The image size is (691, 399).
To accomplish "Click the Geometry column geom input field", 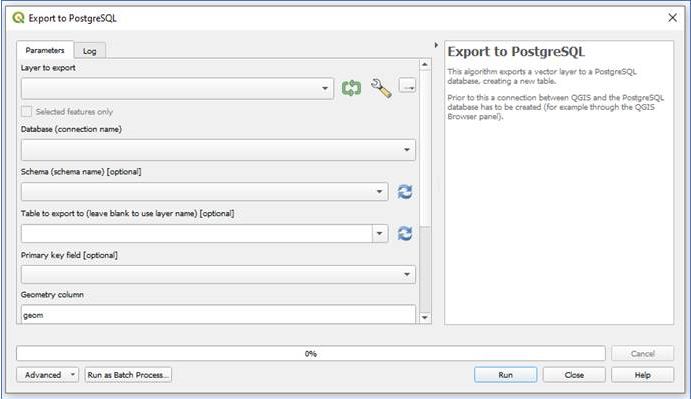I will pyautogui.click(x=218, y=314).
